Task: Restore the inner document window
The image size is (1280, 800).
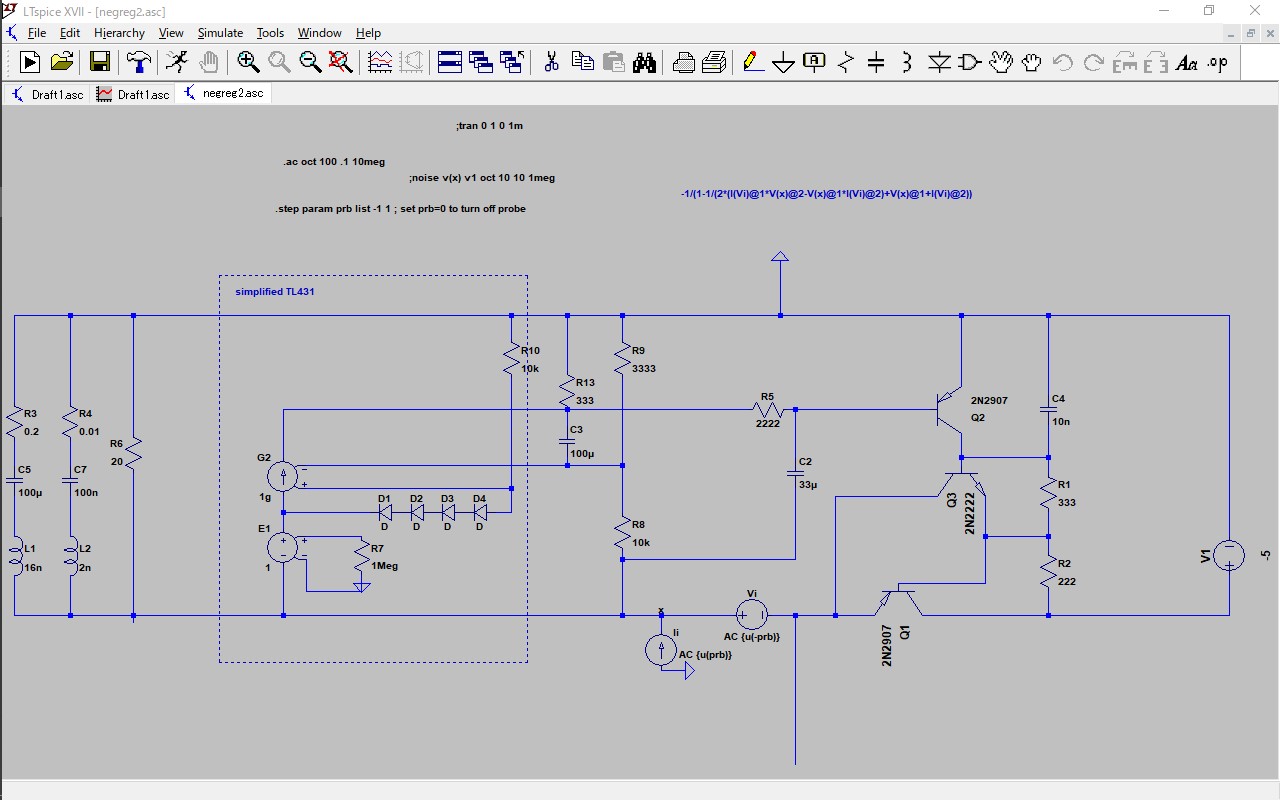Action: click(1250, 33)
